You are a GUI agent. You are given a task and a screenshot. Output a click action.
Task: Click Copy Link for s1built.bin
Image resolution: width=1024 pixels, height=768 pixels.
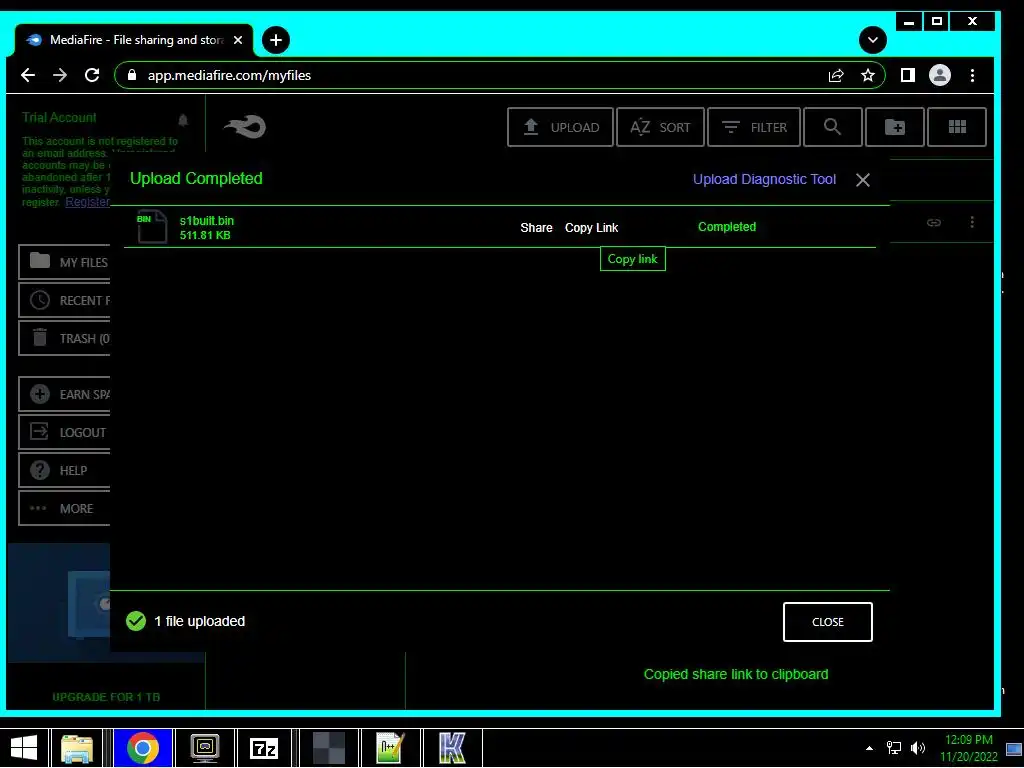pyautogui.click(x=592, y=227)
